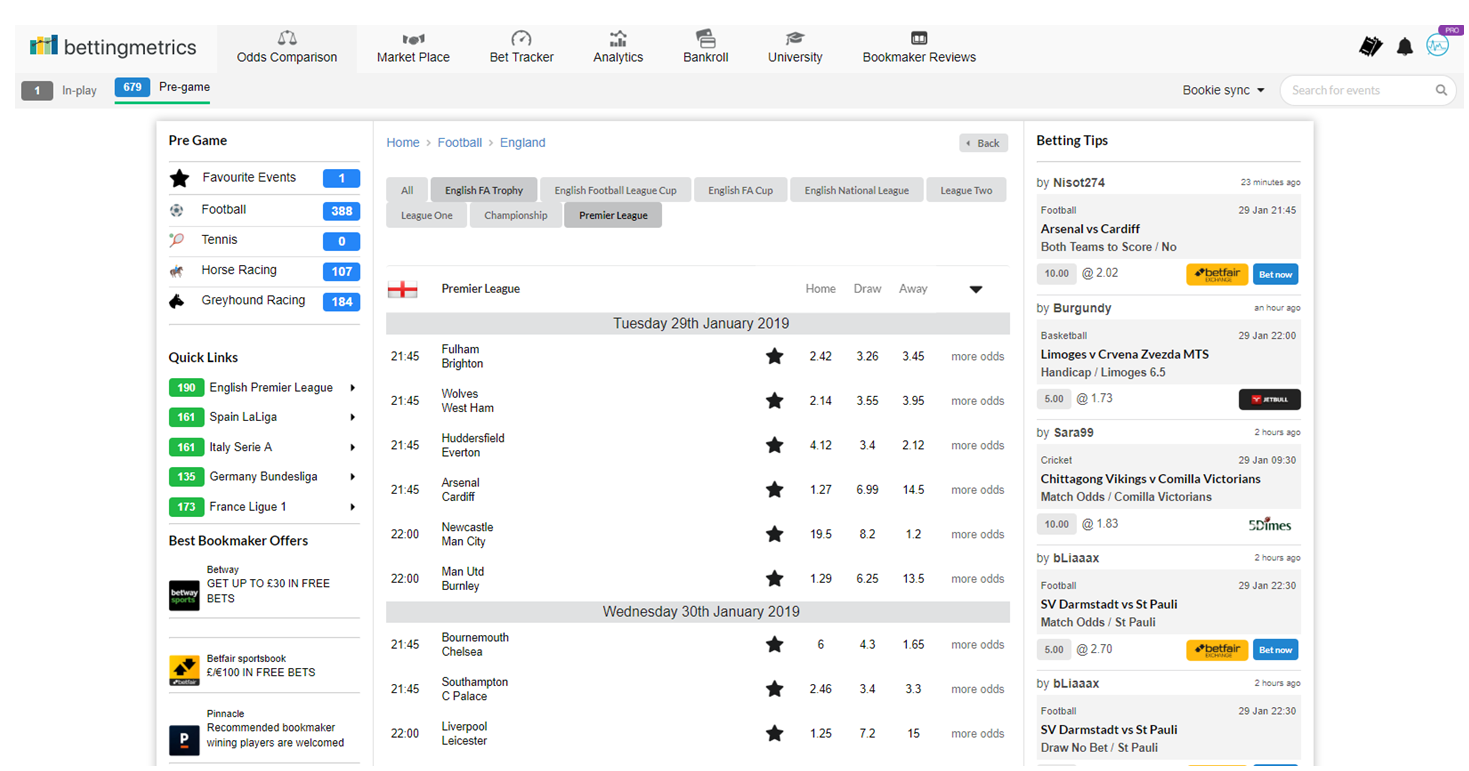
Task: Favourite the Bournemouth vs Chelsea star
Action: point(774,645)
